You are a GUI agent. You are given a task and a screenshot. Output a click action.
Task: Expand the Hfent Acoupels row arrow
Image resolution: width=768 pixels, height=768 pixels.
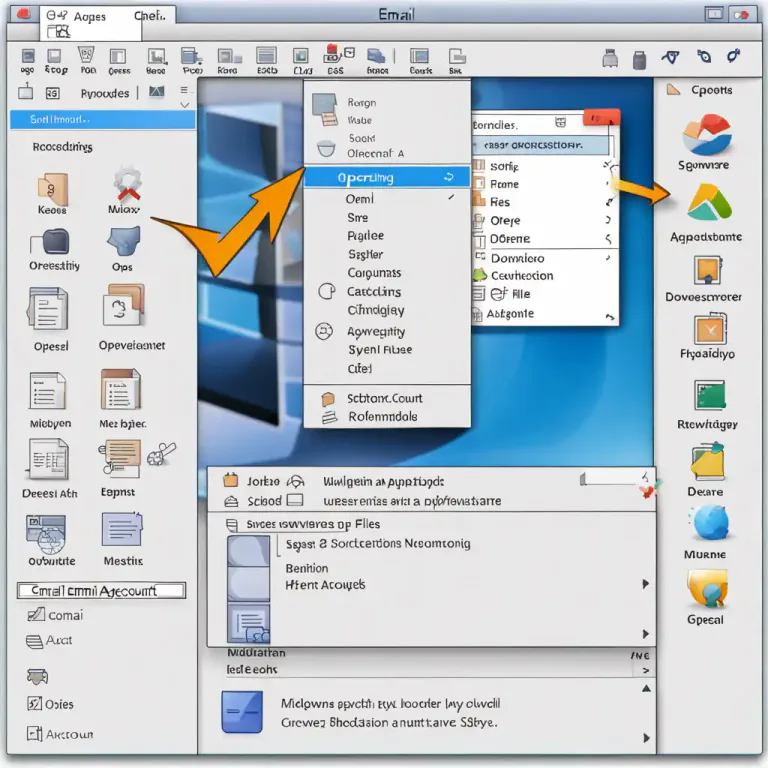(646, 584)
